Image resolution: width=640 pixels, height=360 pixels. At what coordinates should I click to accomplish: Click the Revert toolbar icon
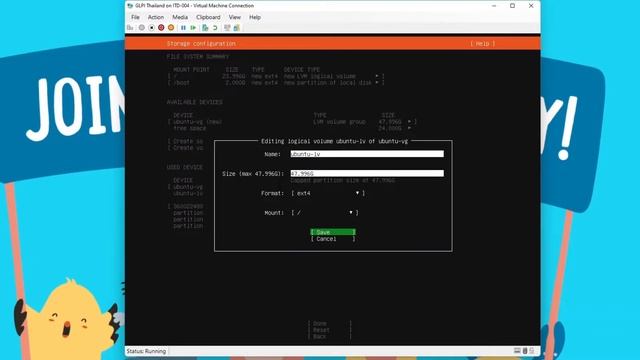pyautogui.click(x=215, y=28)
